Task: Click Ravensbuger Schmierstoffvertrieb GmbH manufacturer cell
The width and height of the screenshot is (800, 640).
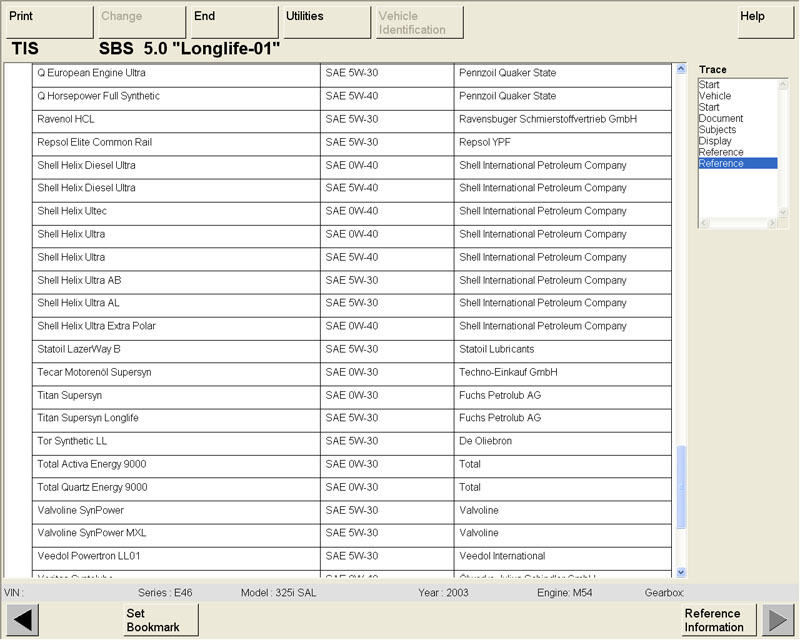Action: [x=563, y=119]
